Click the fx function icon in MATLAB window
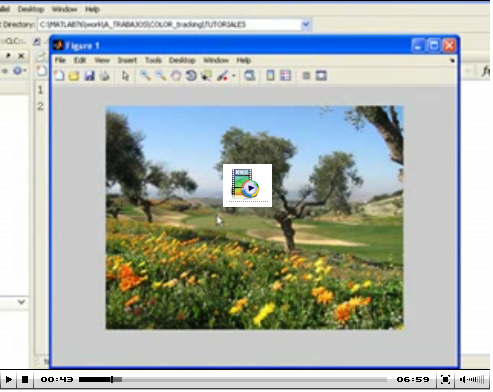Viewport: 493px width, 392px height. (486, 71)
